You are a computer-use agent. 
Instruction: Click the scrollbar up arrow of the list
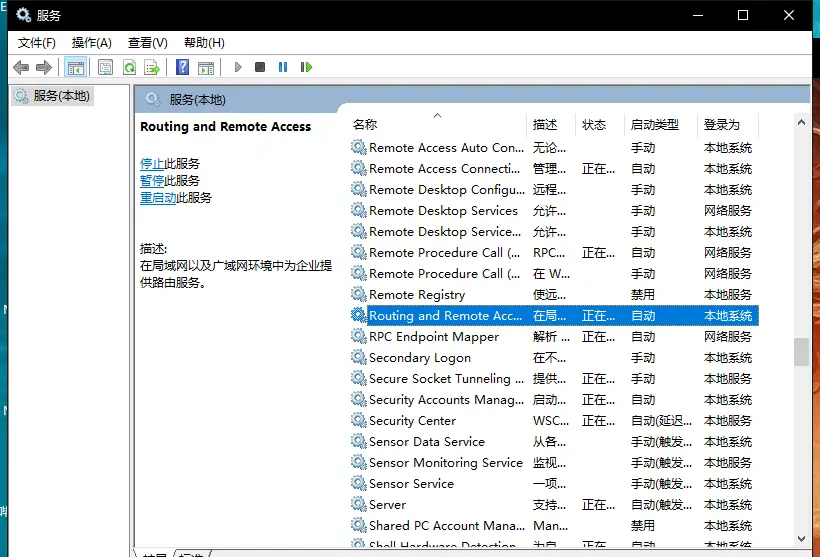[801, 122]
